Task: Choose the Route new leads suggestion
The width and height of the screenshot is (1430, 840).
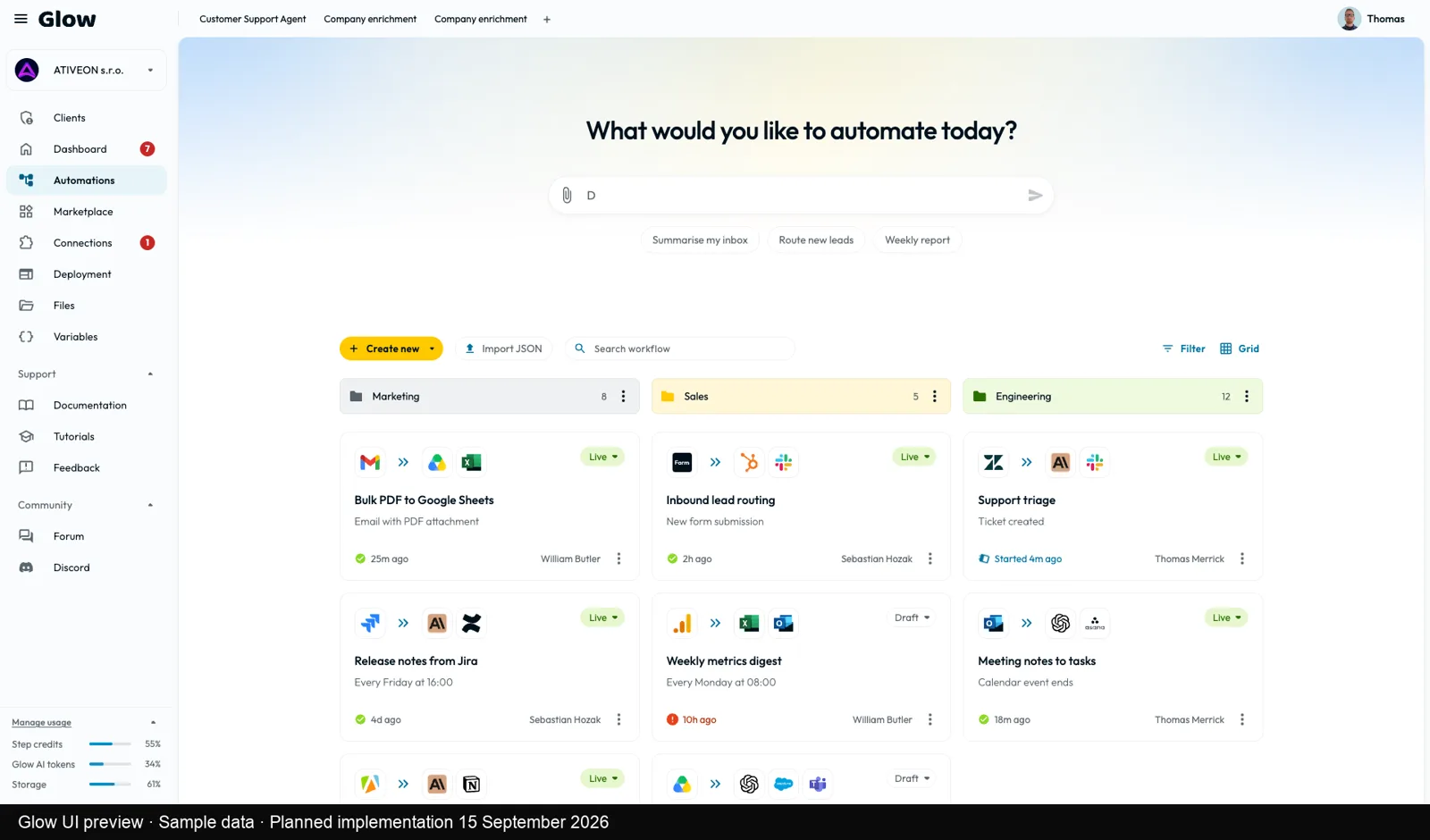Action: coord(816,239)
